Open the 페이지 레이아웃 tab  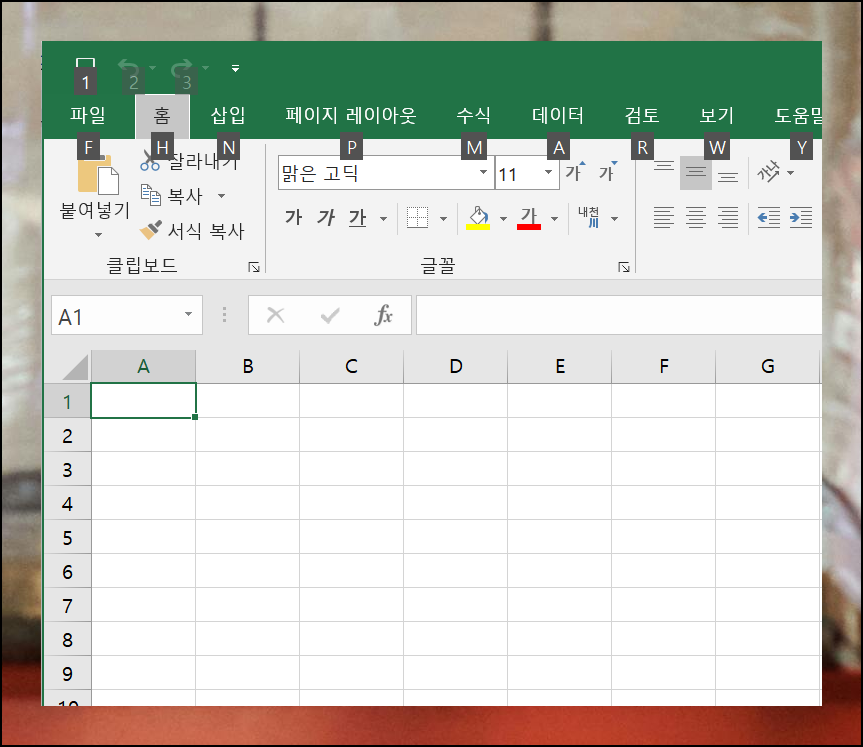351,115
